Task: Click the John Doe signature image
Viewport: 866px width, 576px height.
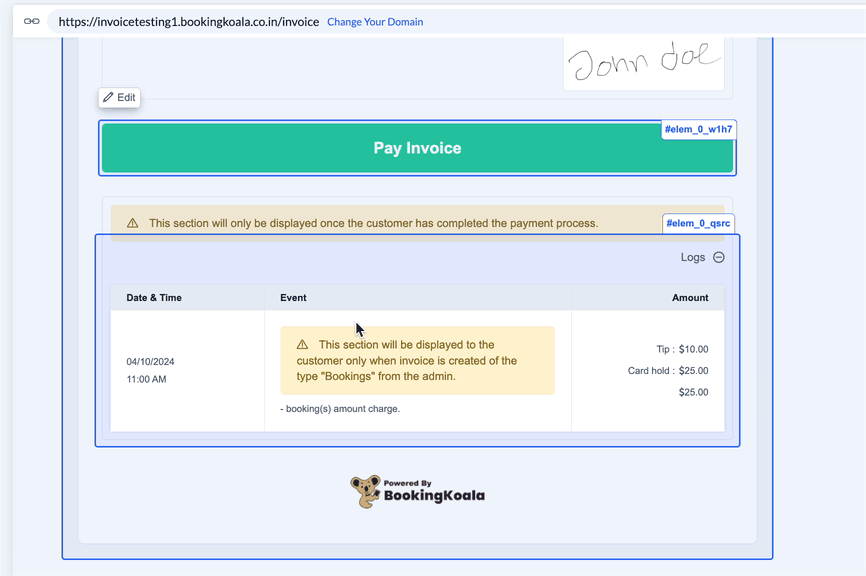Action: pyautogui.click(x=644, y=62)
